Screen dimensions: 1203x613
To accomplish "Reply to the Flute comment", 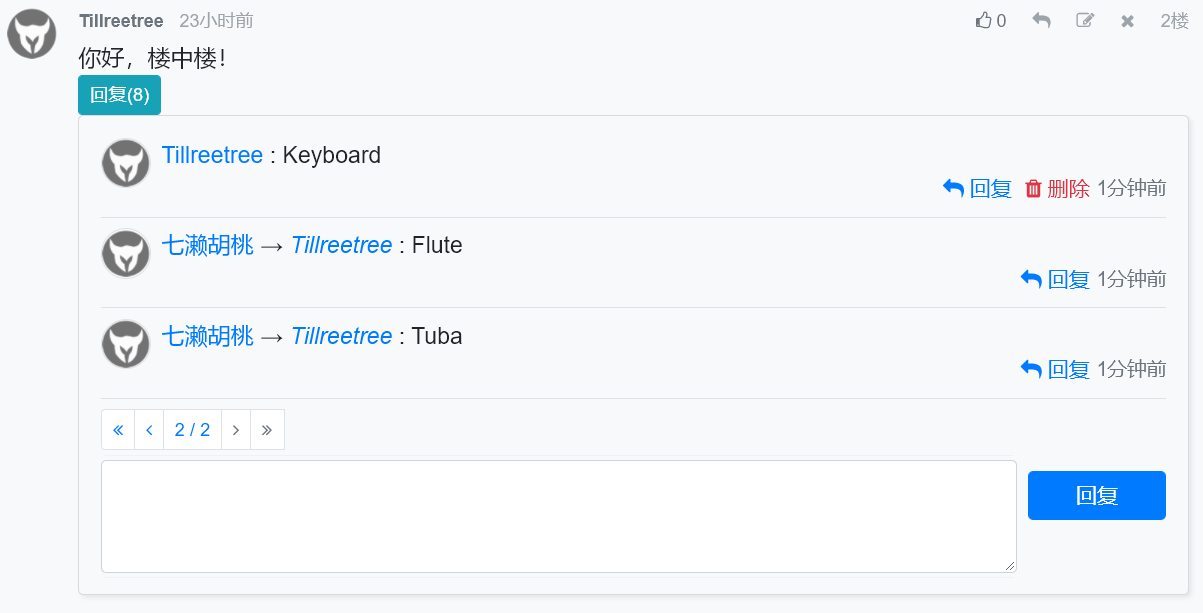I will click(1055, 279).
